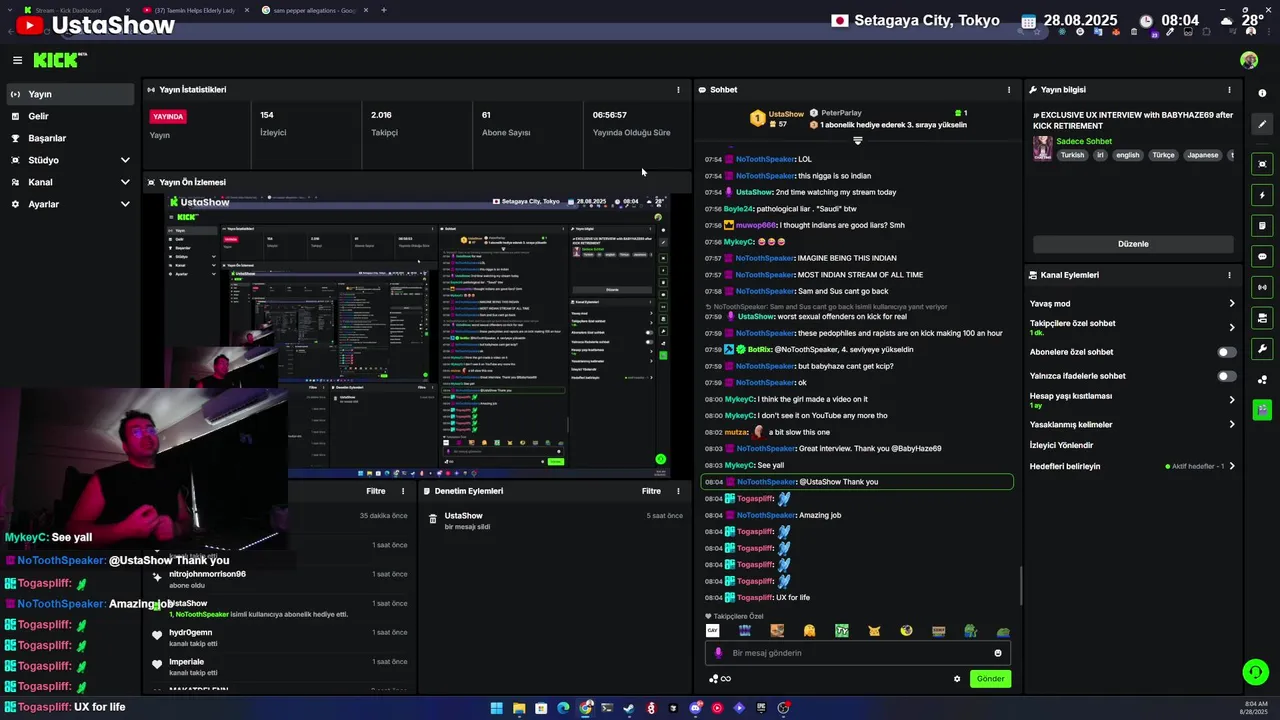Click the trash icon next to UstaShow moderation entry
This screenshot has width=1280, height=720.
click(433, 518)
